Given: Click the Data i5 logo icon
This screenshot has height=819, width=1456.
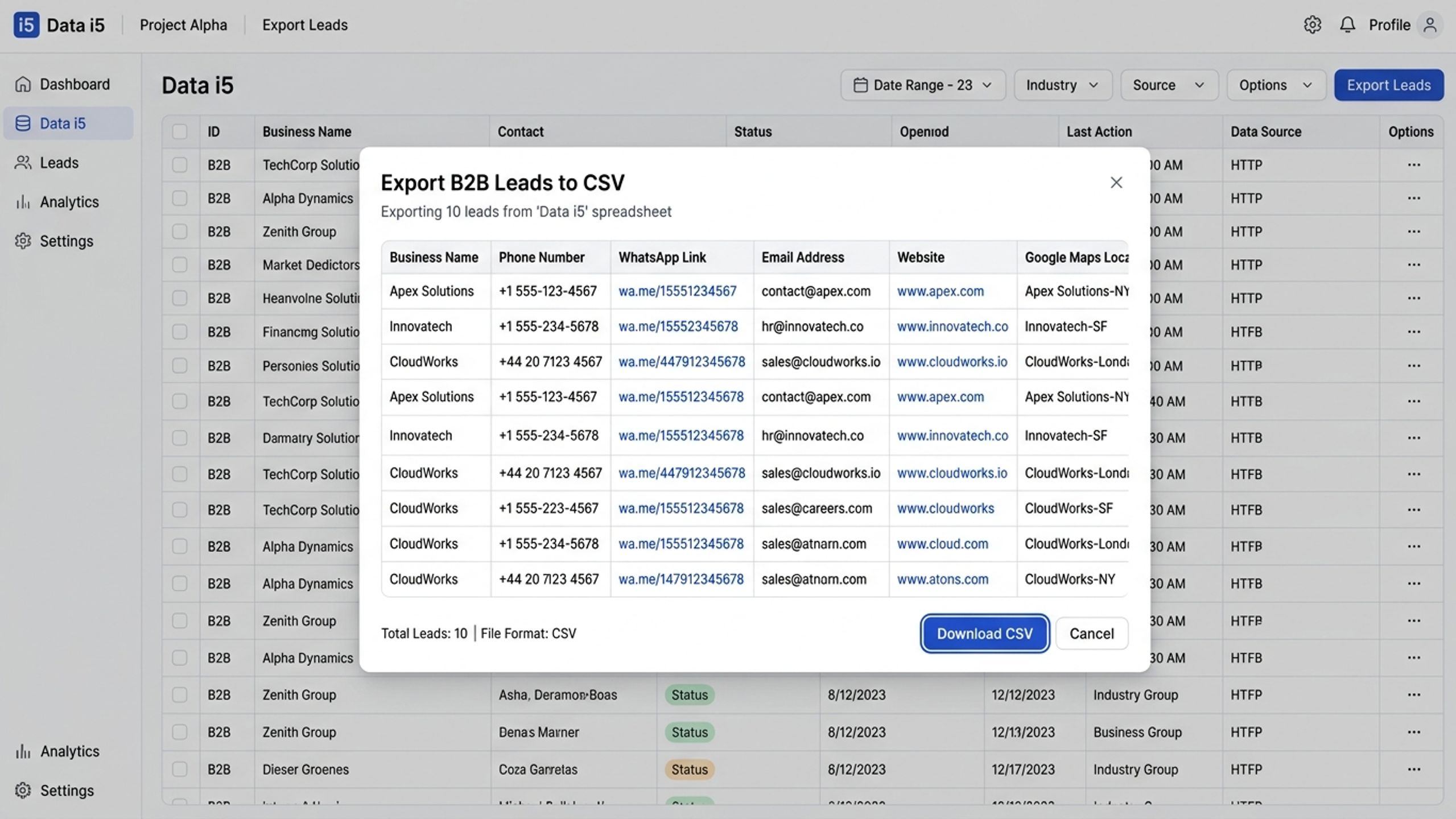Looking at the screenshot, I should (x=26, y=25).
